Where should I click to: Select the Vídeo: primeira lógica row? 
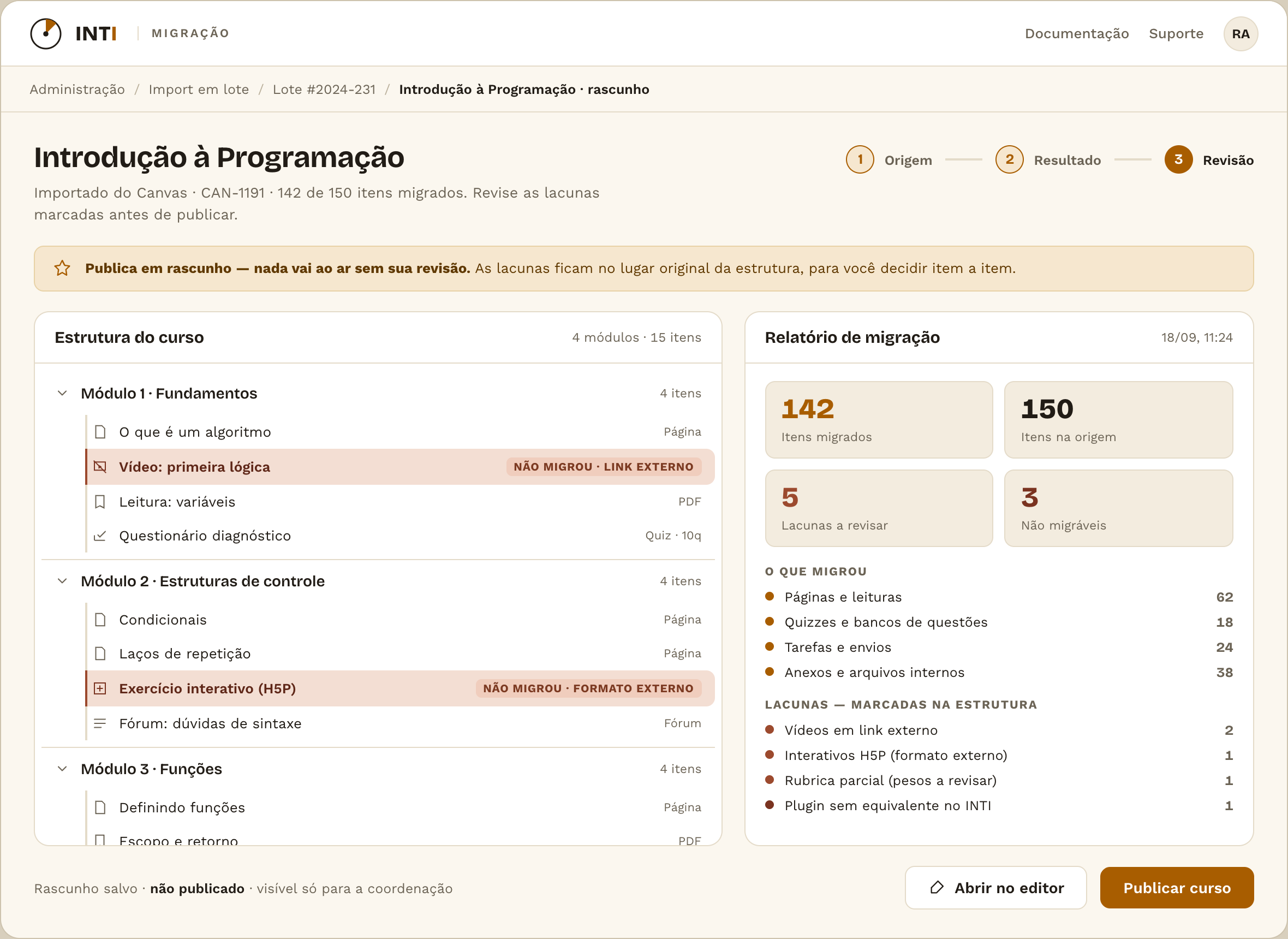(x=400, y=467)
